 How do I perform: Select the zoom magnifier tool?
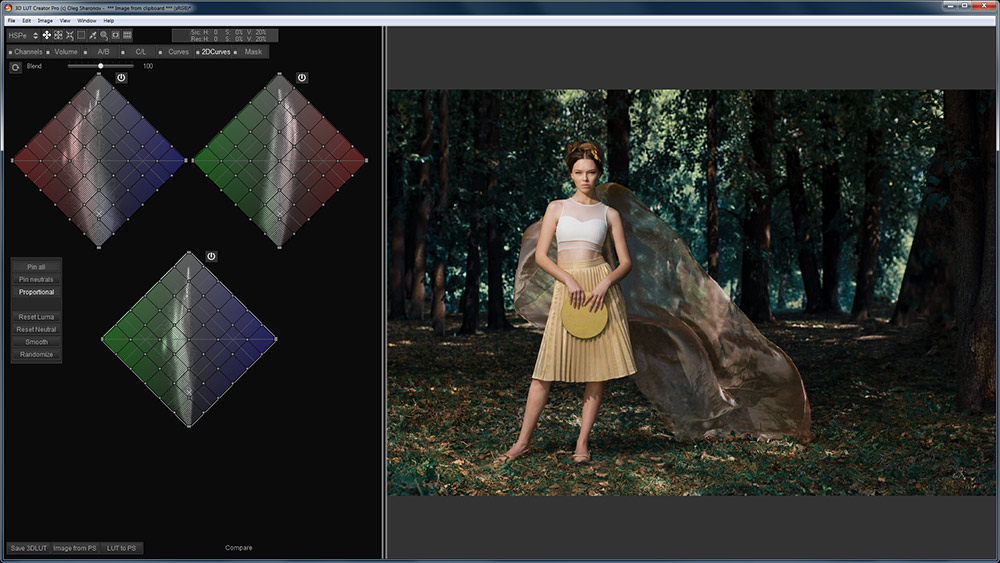[104, 35]
